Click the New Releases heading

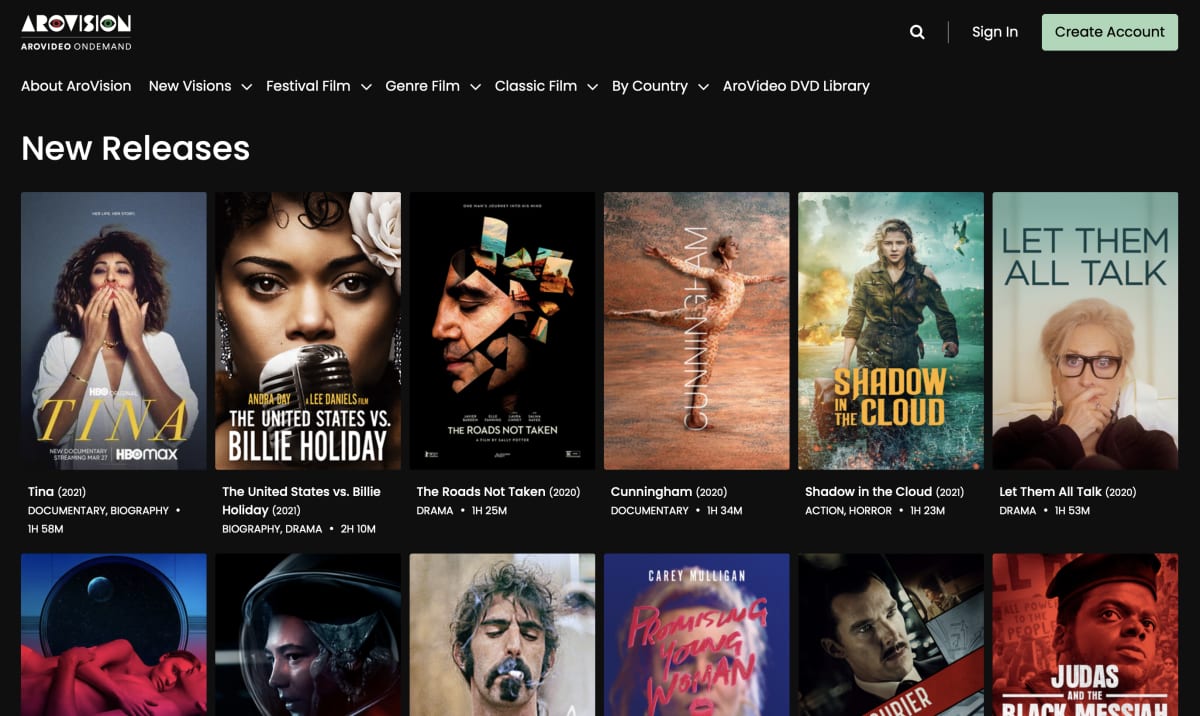click(136, 148)
